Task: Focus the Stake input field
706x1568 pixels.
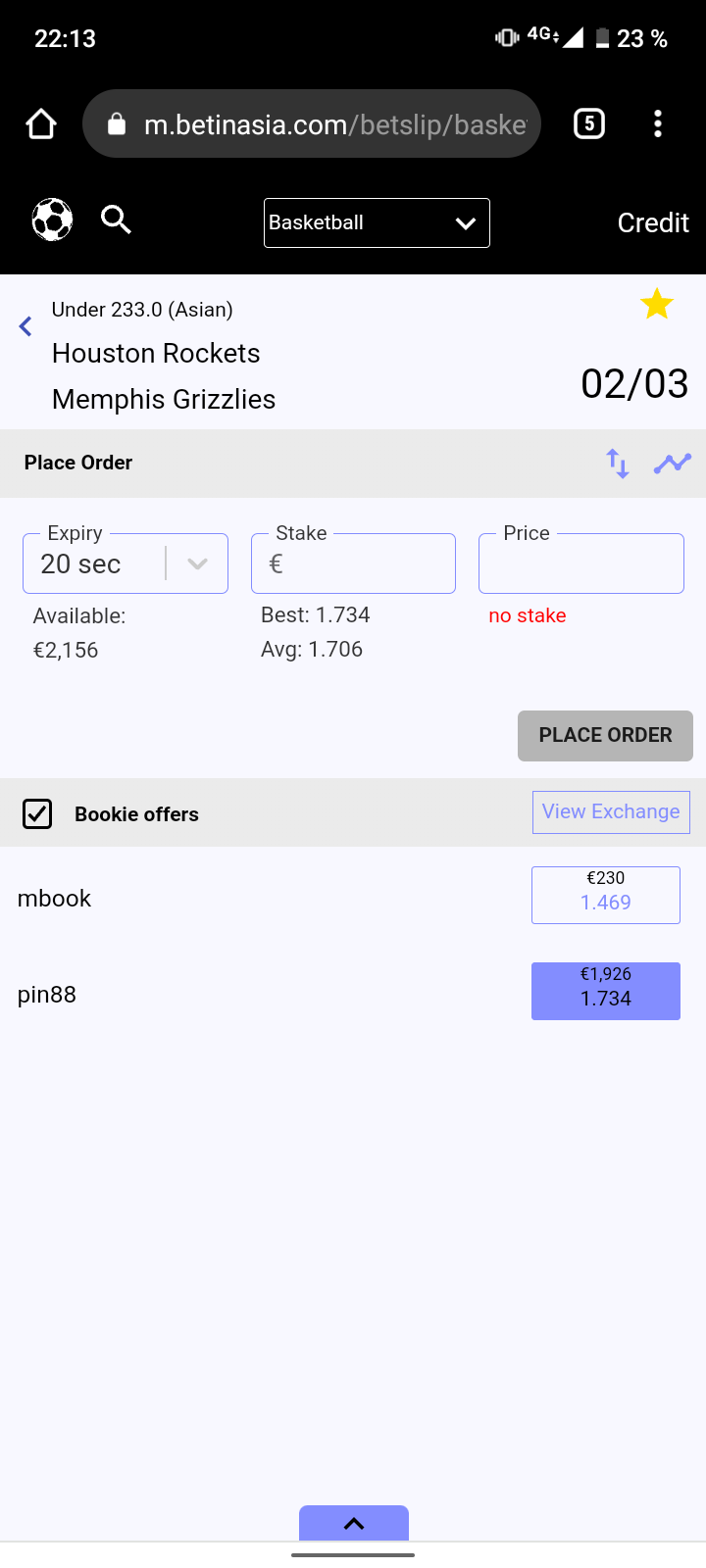Action: (x=363, y=563)
